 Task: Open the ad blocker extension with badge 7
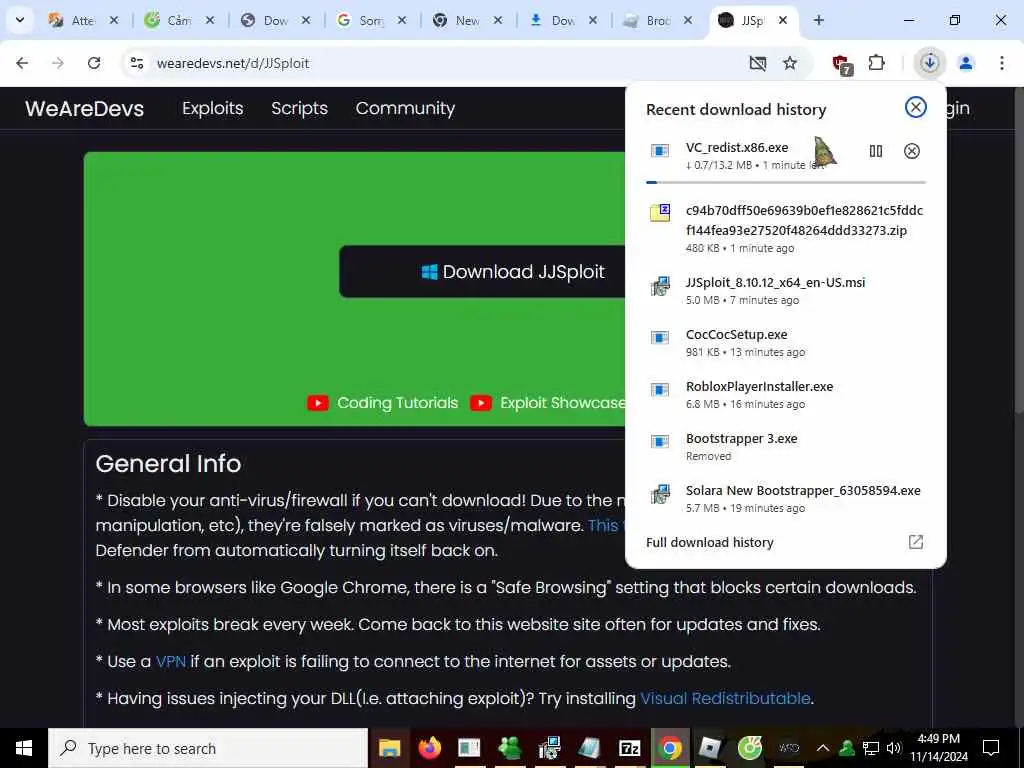(842, 64)
